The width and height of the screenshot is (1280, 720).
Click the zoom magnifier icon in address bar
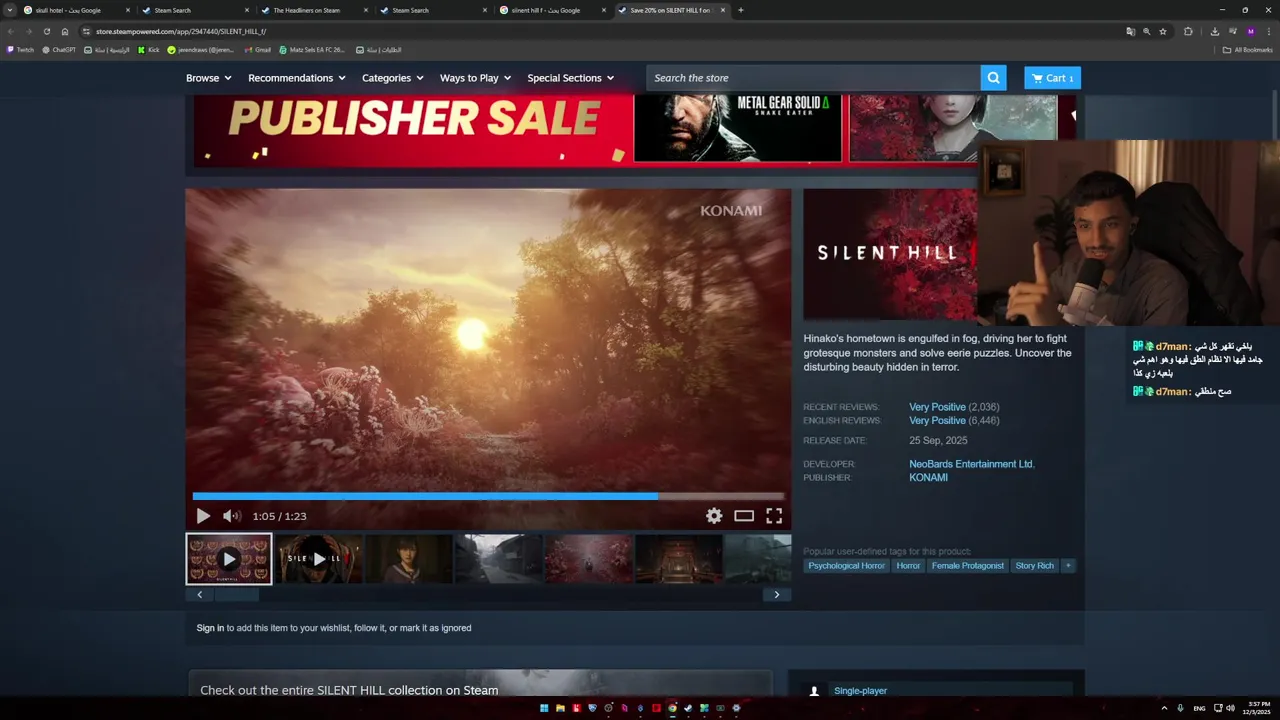click(x=1146, y=31)
